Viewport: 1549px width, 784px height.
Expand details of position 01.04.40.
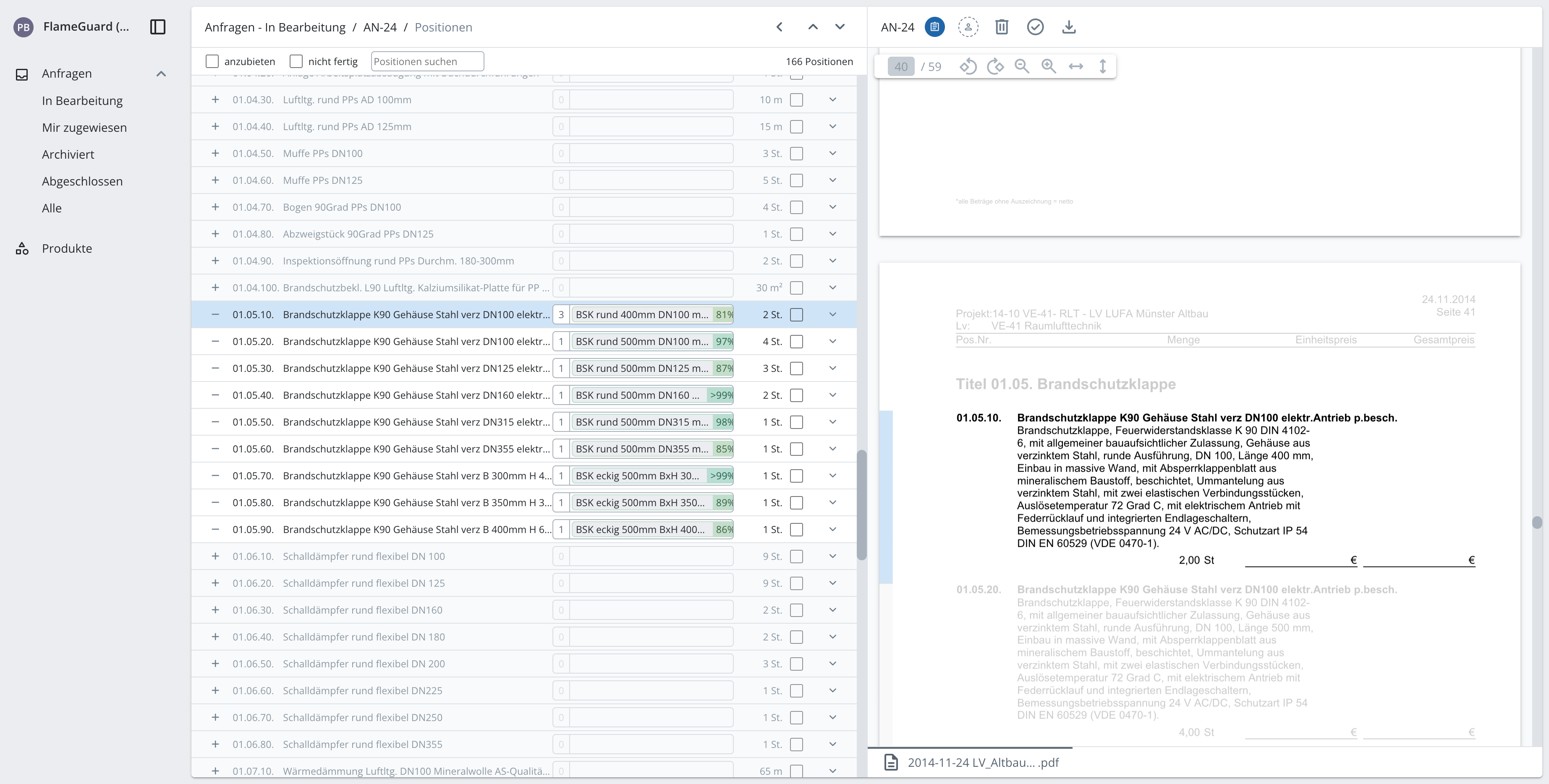click(833, 126)
